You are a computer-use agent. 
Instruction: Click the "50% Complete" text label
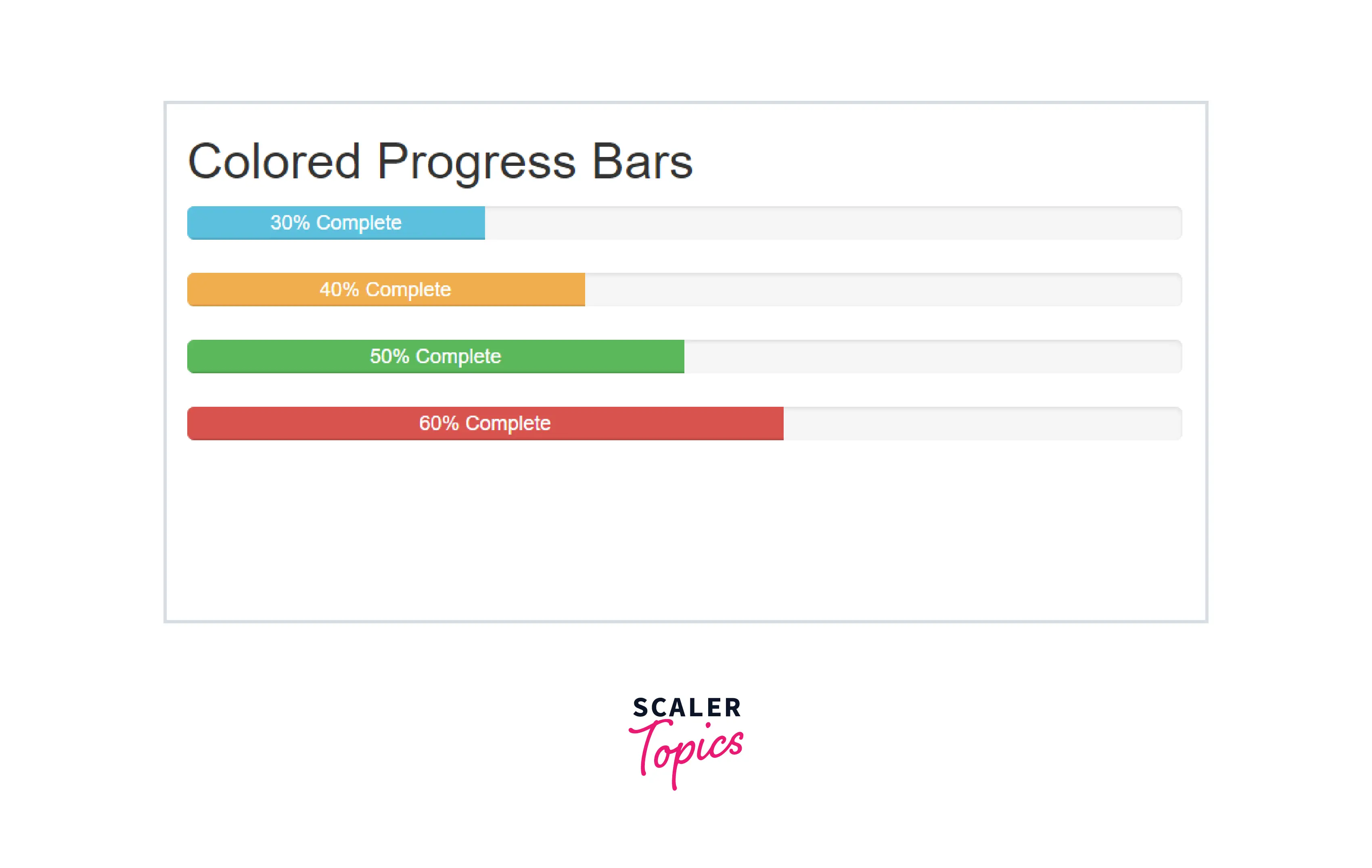(435, 357)
